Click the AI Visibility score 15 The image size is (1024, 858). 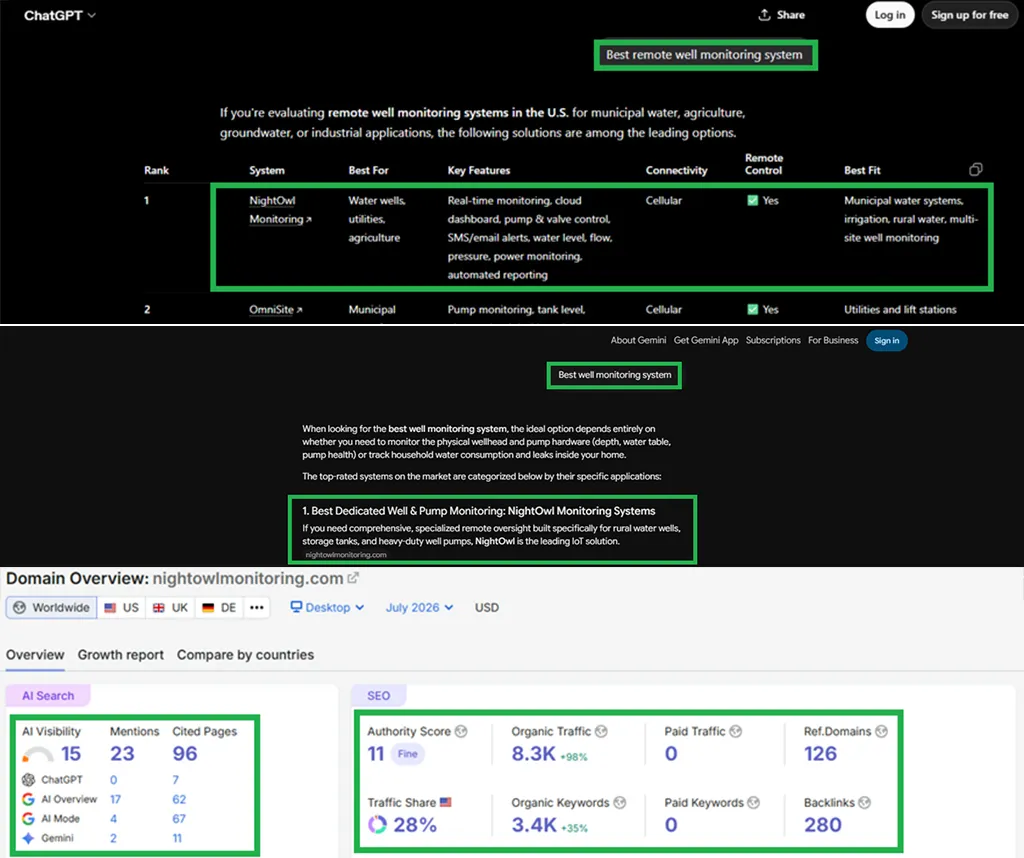coord(71,754)
